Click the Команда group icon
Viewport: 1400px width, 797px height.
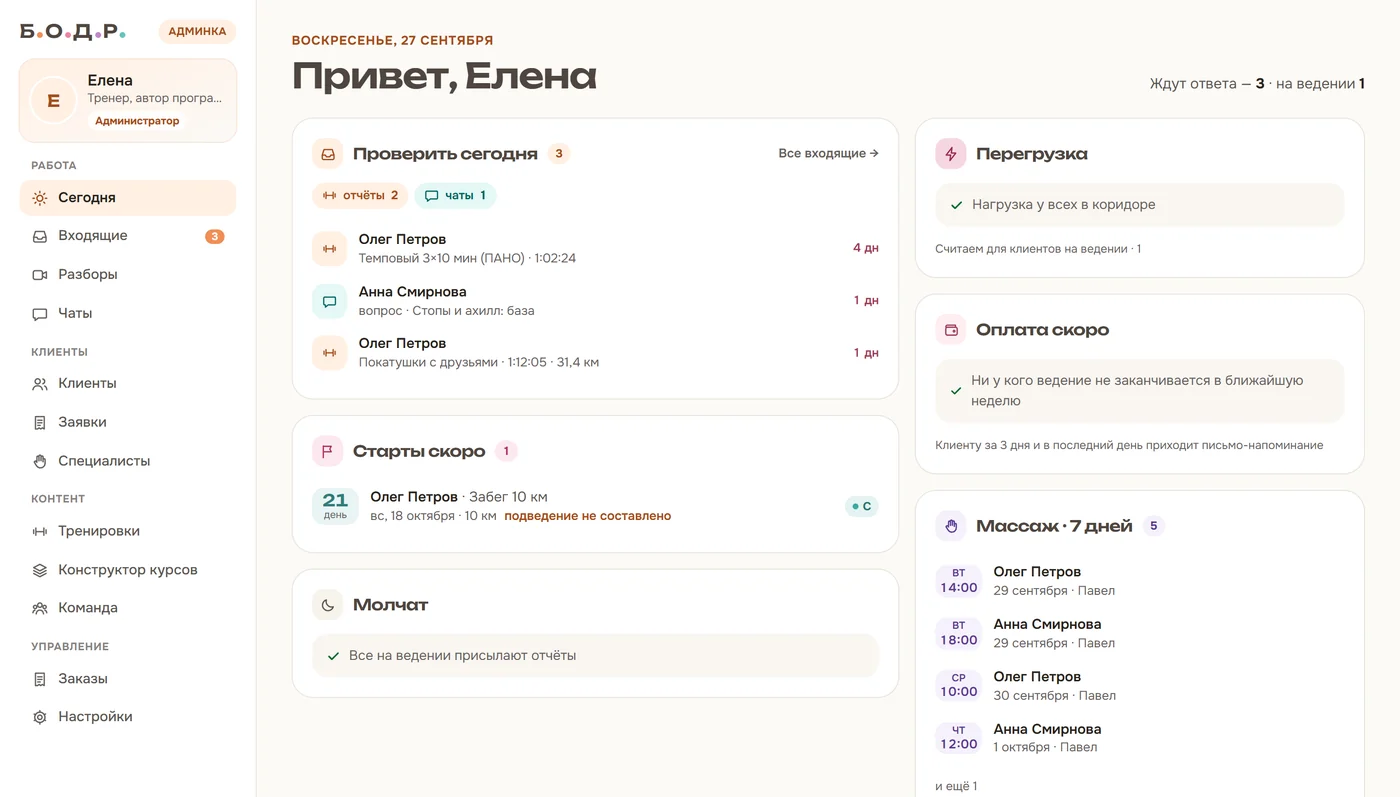(x=40, y=608)
